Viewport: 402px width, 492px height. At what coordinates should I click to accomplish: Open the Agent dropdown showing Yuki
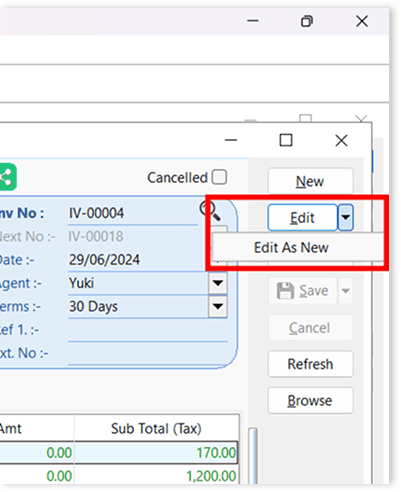pos(218,283)
